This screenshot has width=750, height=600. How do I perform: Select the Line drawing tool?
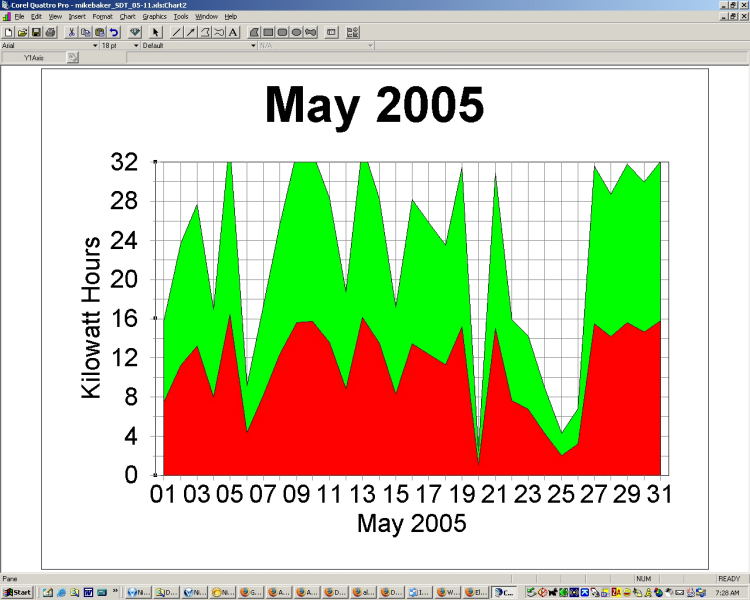point(177,32)
